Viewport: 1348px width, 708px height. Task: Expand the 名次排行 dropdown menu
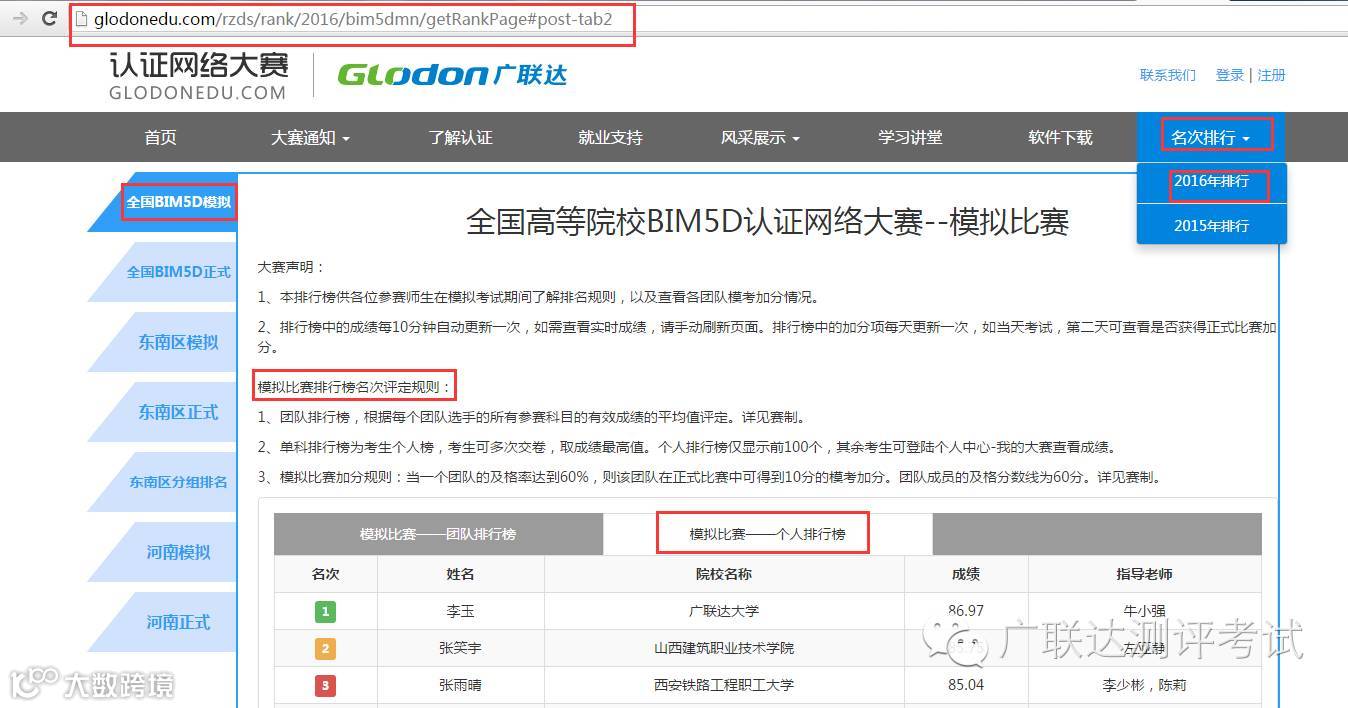pos(1211,137)
